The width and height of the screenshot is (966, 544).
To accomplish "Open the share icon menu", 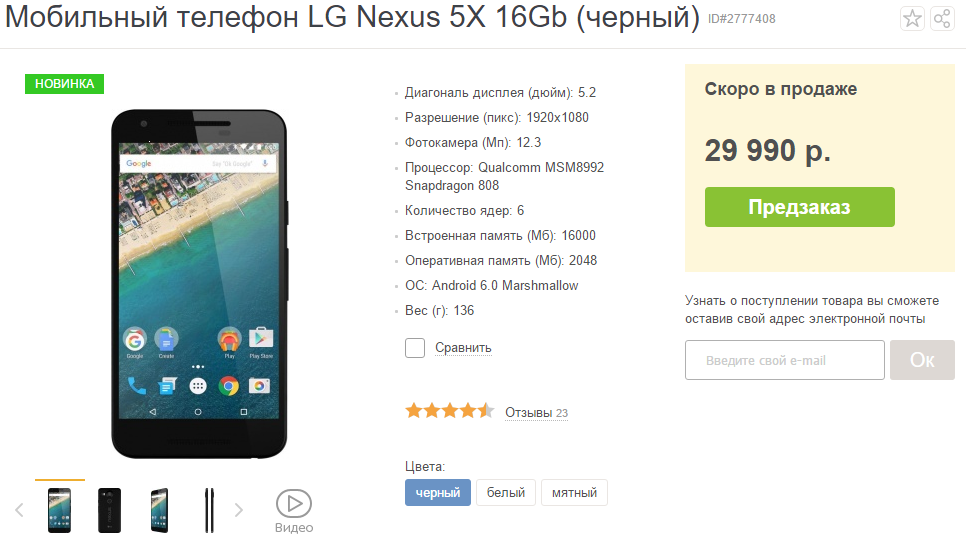I will point(942,18).
